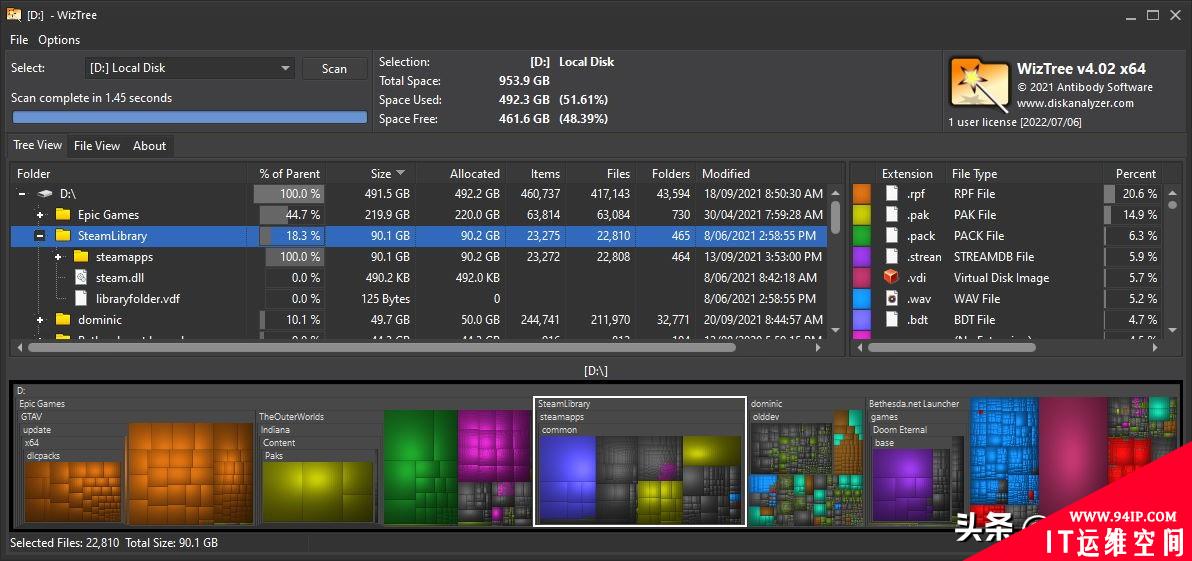Screen dimensions: 1192x561
Task: Click the Epic Games folder icon
Action: [x=63, y=215]
